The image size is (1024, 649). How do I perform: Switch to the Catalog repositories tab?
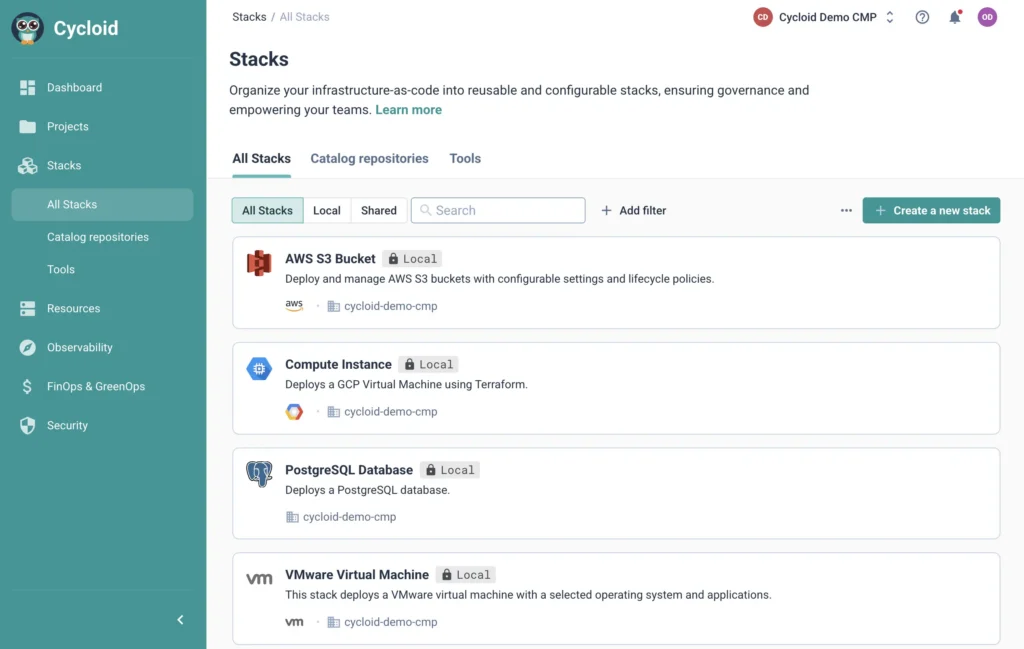(x=369, y=159)
